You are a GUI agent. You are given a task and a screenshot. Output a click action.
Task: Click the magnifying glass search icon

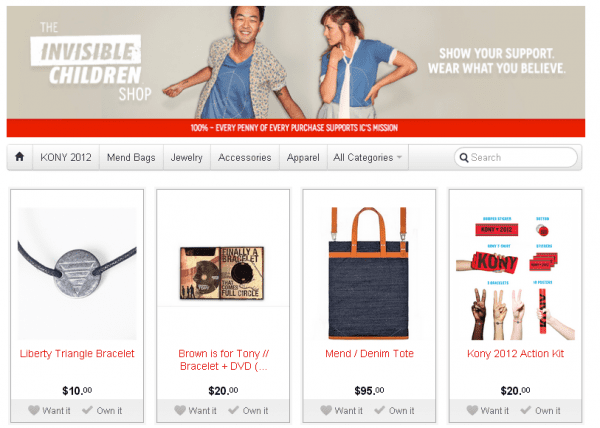coord(464,158)
